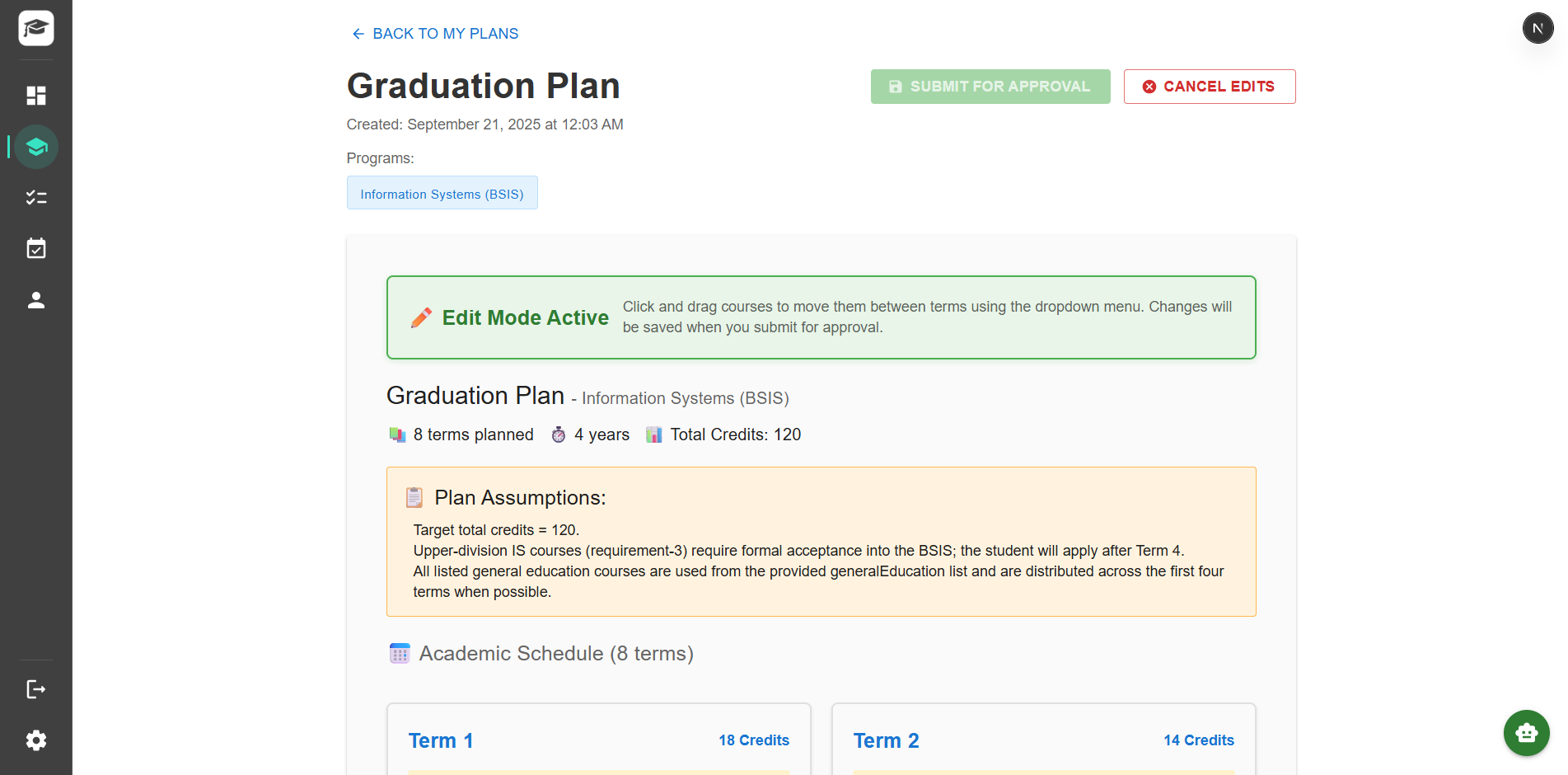Cancel edits with the CANCEL EDITS button
Viewport: 1568px width, 775px height.
click(x=1209, y=86)
